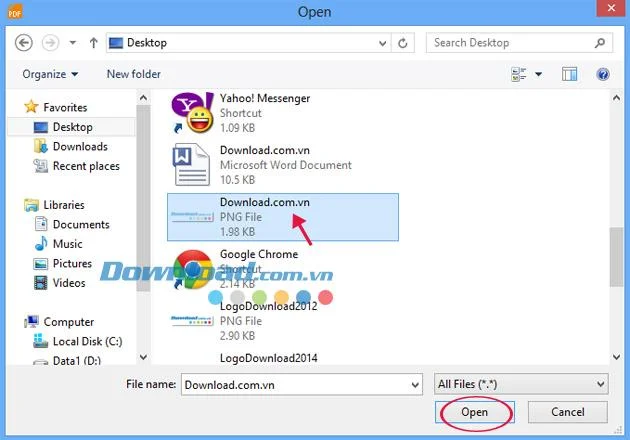Viewport: 630px width, 440px height.
Task: Open the Help question mark icon
Action: [603, 74]
